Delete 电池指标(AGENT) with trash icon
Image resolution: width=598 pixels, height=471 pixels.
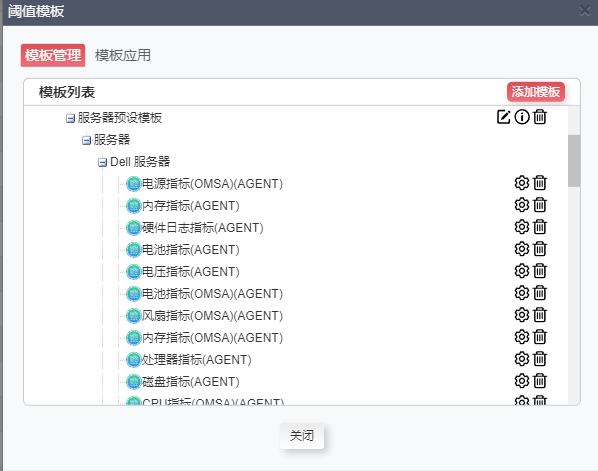pos(540,249)
